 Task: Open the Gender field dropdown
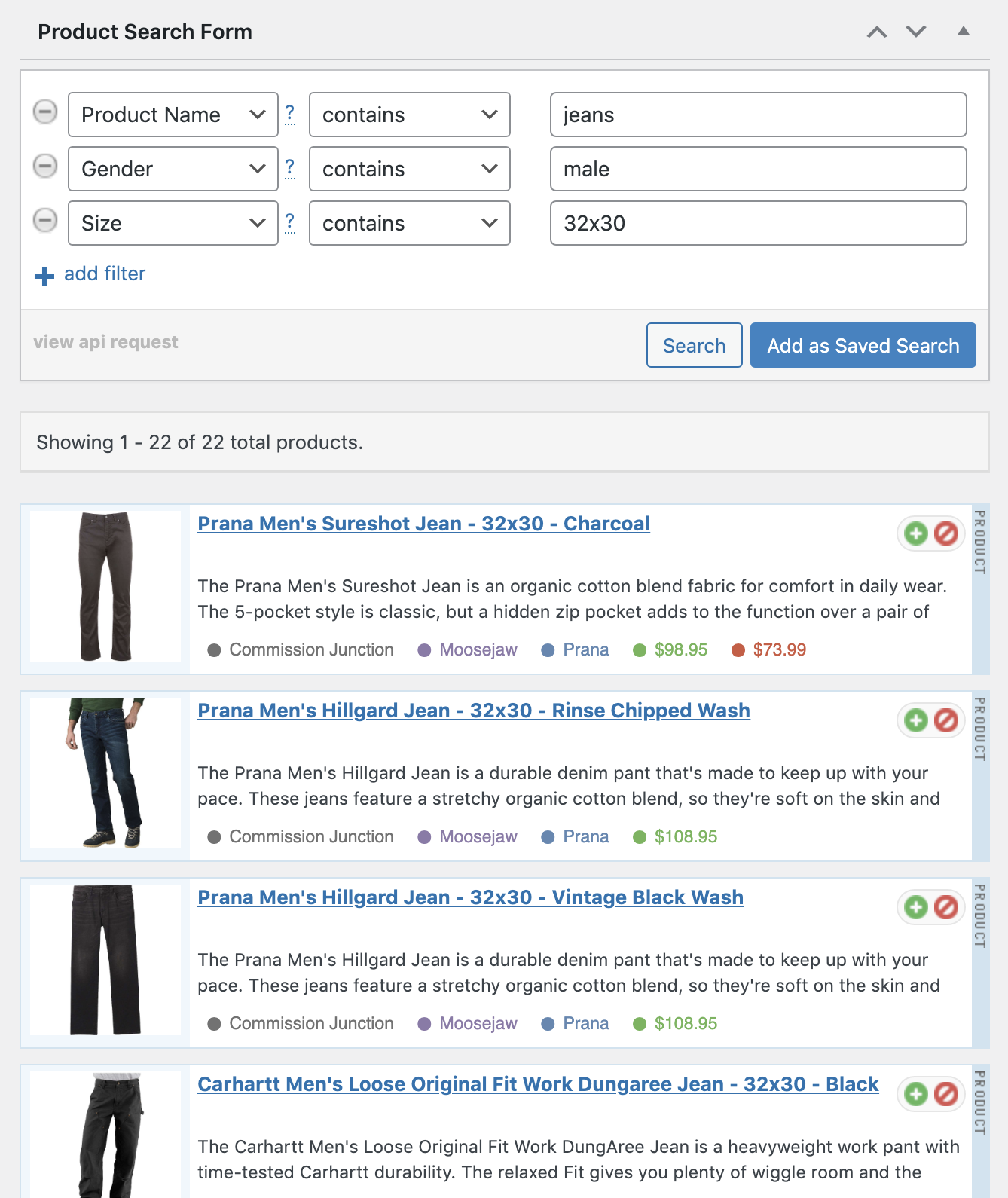click(x=173, y=169)
